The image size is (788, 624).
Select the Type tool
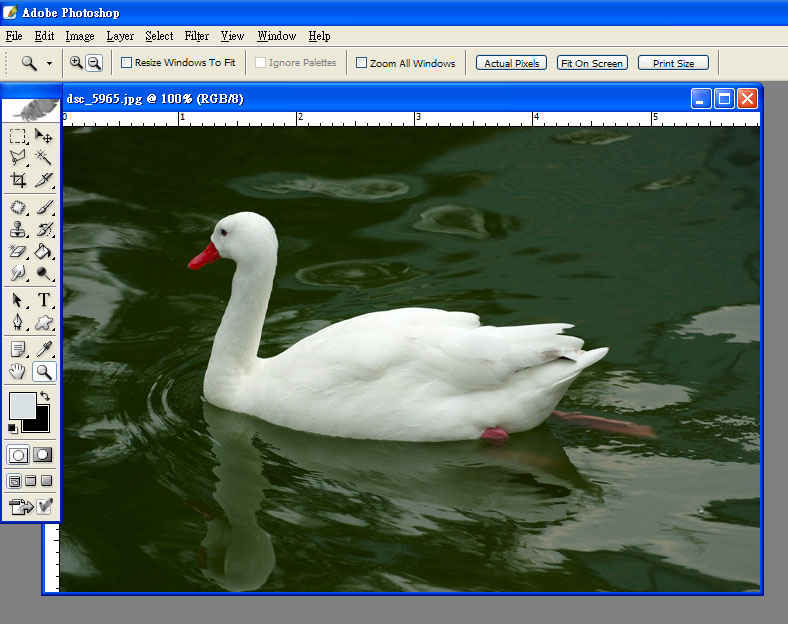44,300
